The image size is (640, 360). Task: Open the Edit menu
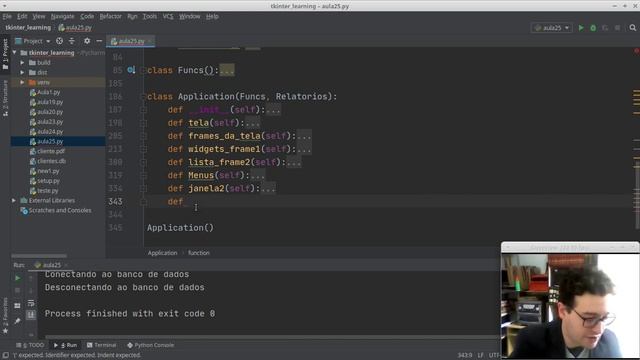tap(22, 16)
